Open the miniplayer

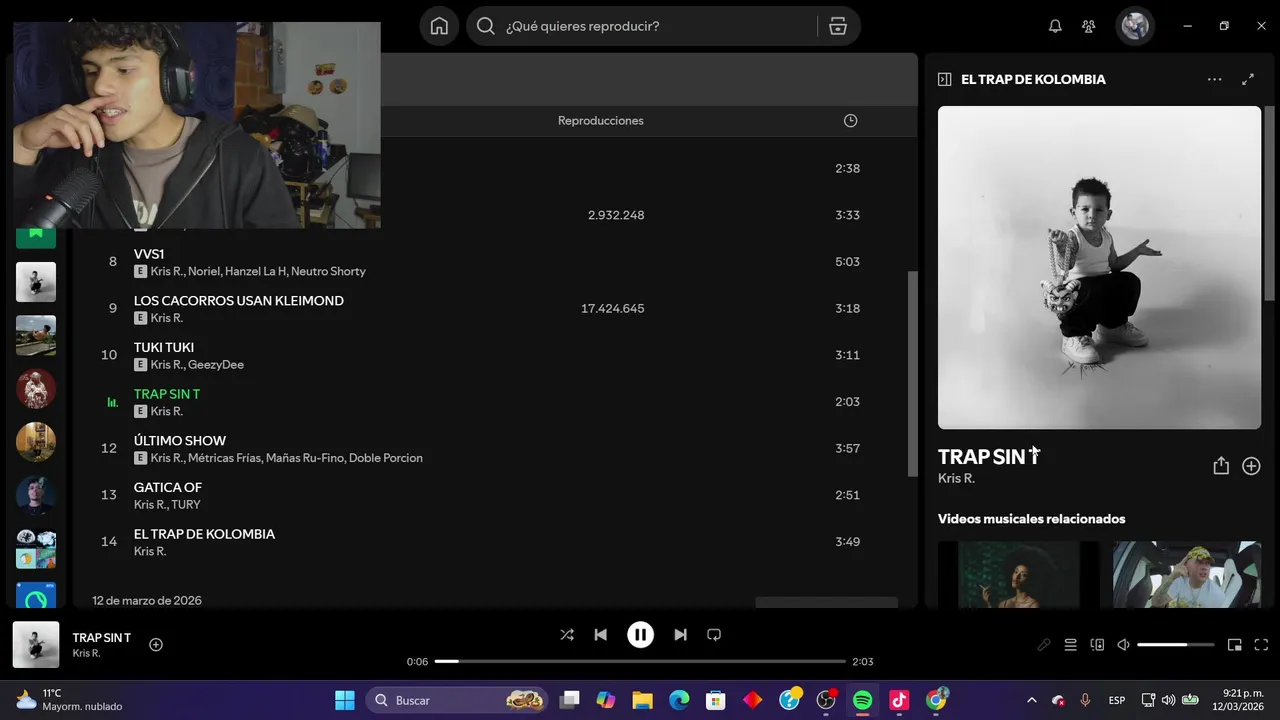tap(1235, 645)
